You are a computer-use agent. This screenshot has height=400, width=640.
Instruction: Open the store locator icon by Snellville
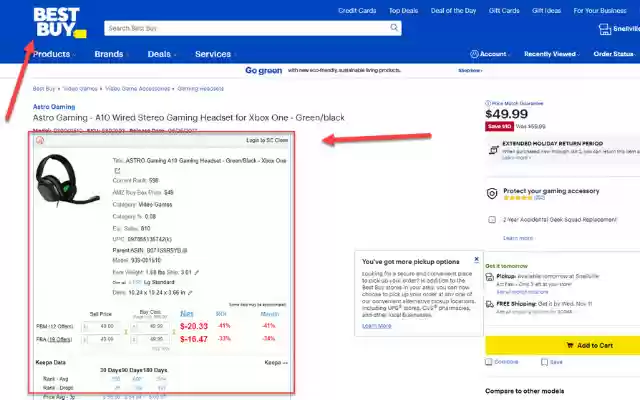[x=604, y=29]
